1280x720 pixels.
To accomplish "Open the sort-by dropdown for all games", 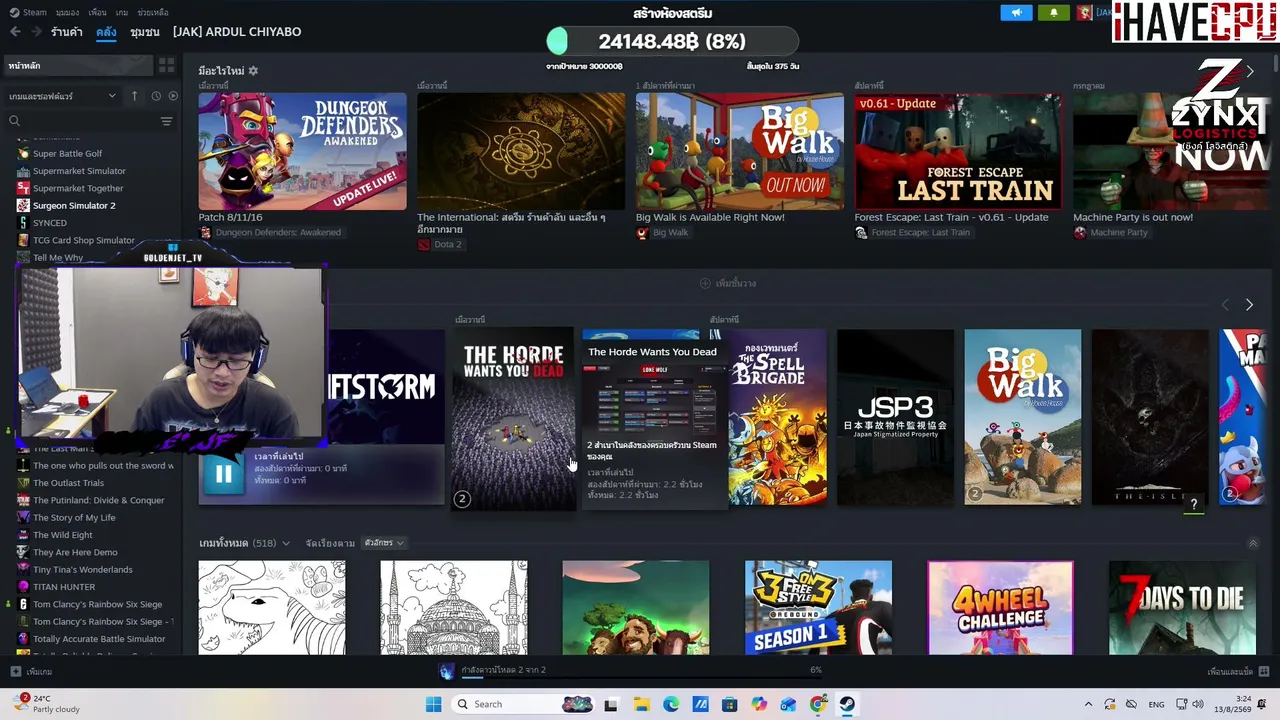I will coord(383,543).
